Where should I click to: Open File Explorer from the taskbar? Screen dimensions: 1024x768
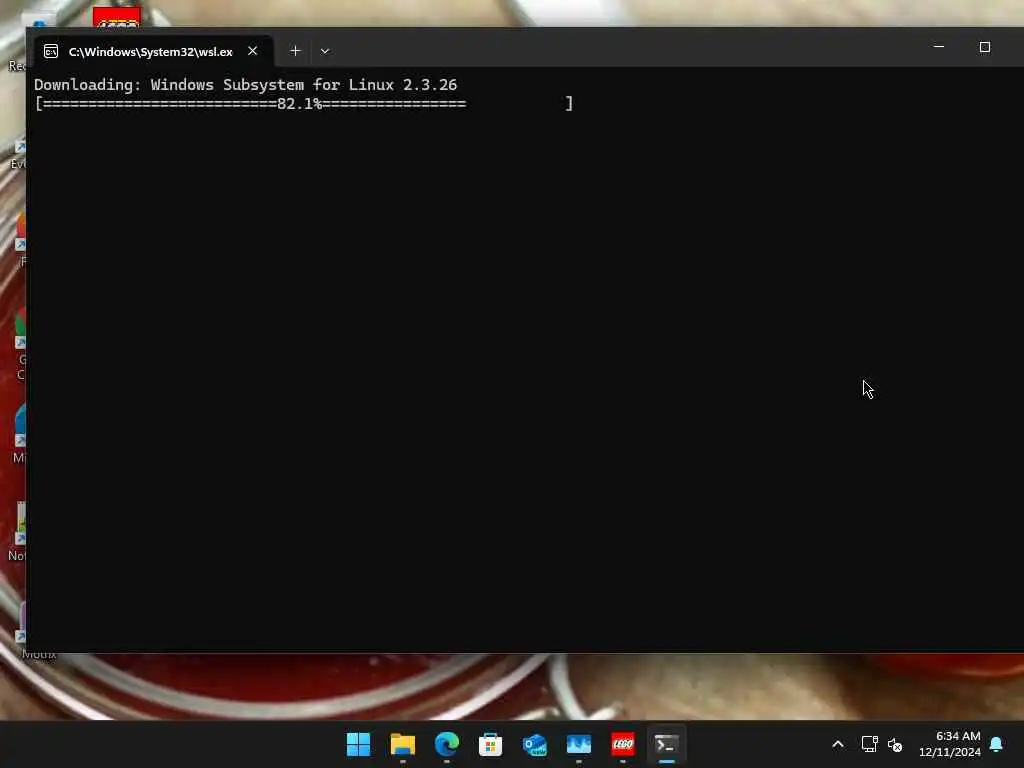click(x=402, y=744)
